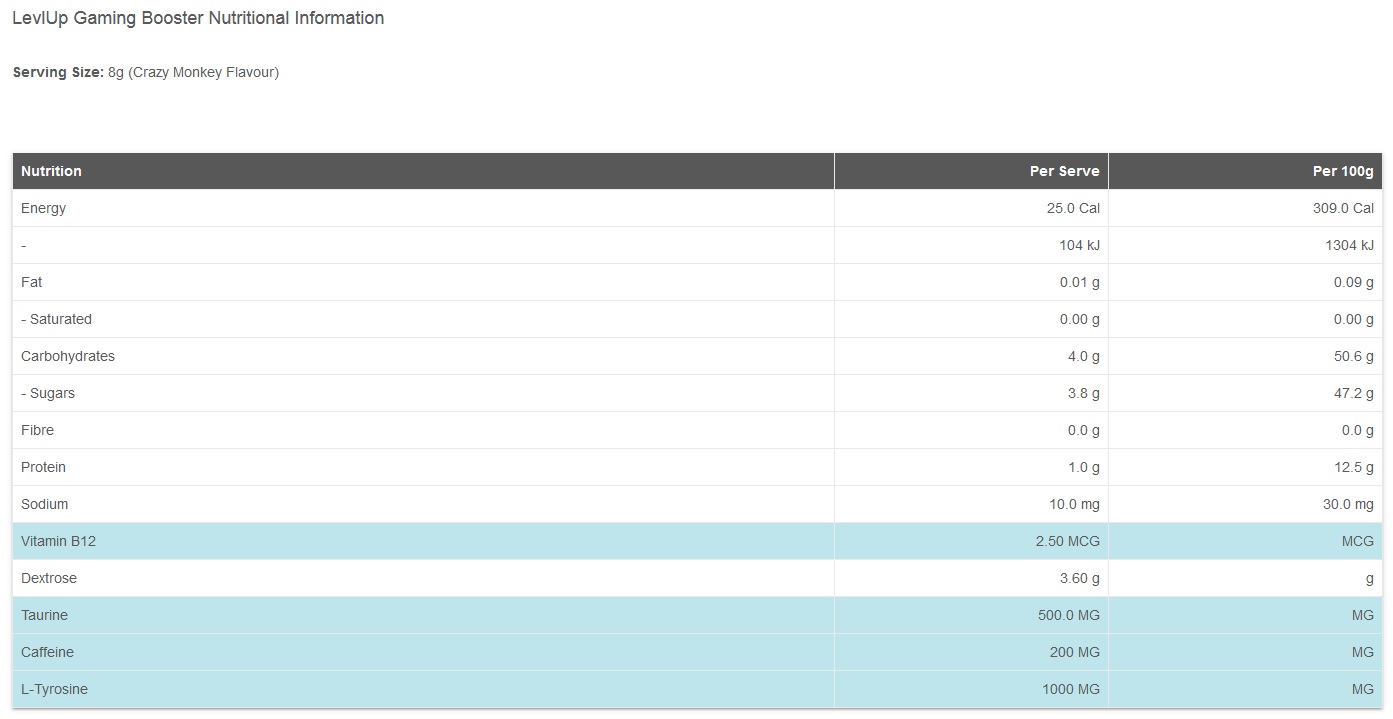Screen dimensions: 1393x719
Task: Select the 'L-Tyrosine' row label
Action: [54, 689]
